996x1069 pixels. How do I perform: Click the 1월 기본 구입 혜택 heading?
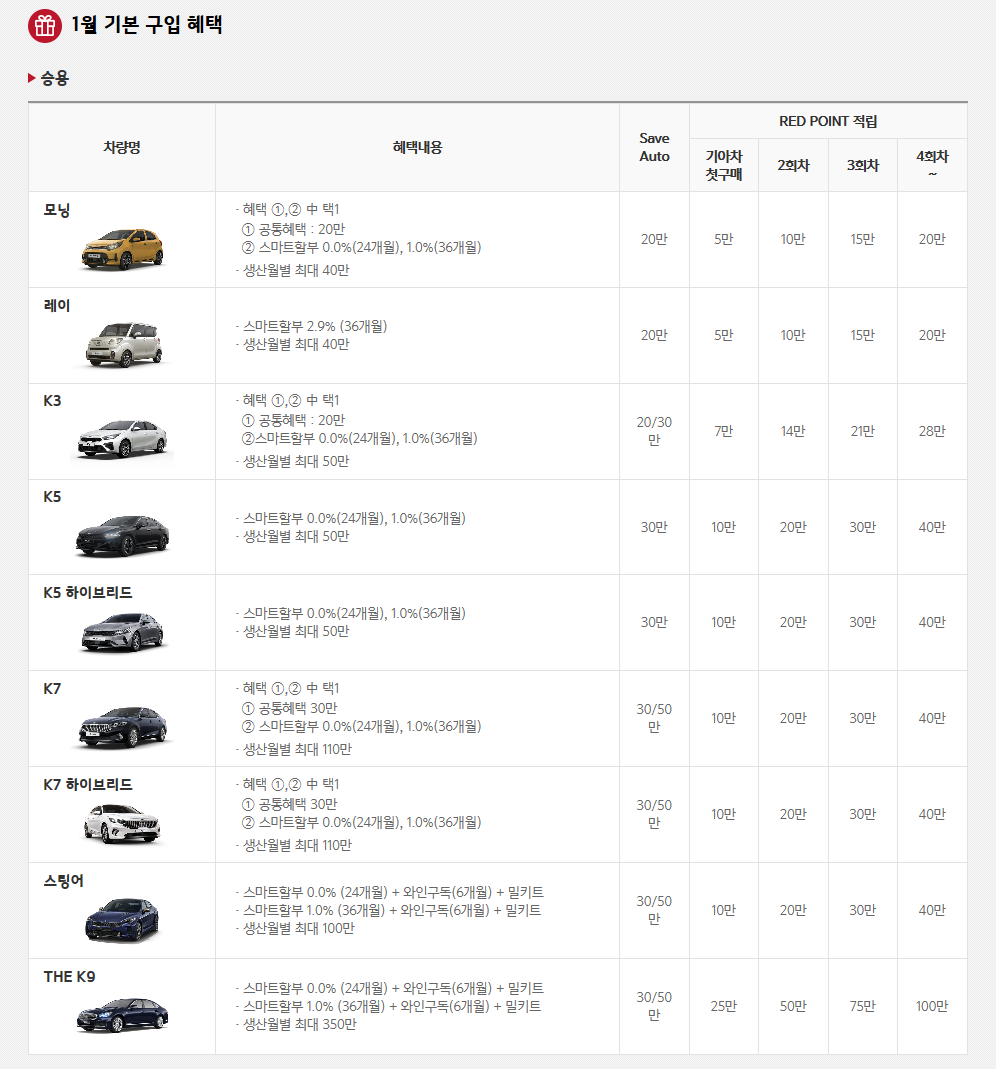point(147,25)
